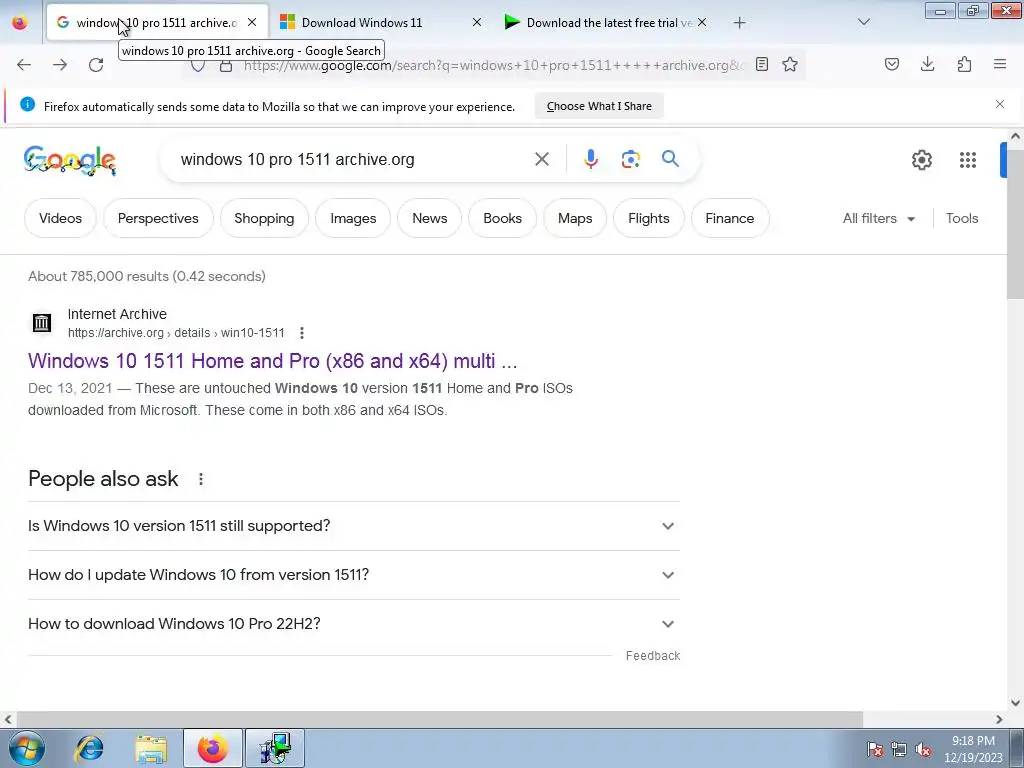The height and width of the screenshot is (768, 1024).
Task: Click the network tray icon
Action: point(899,750)
